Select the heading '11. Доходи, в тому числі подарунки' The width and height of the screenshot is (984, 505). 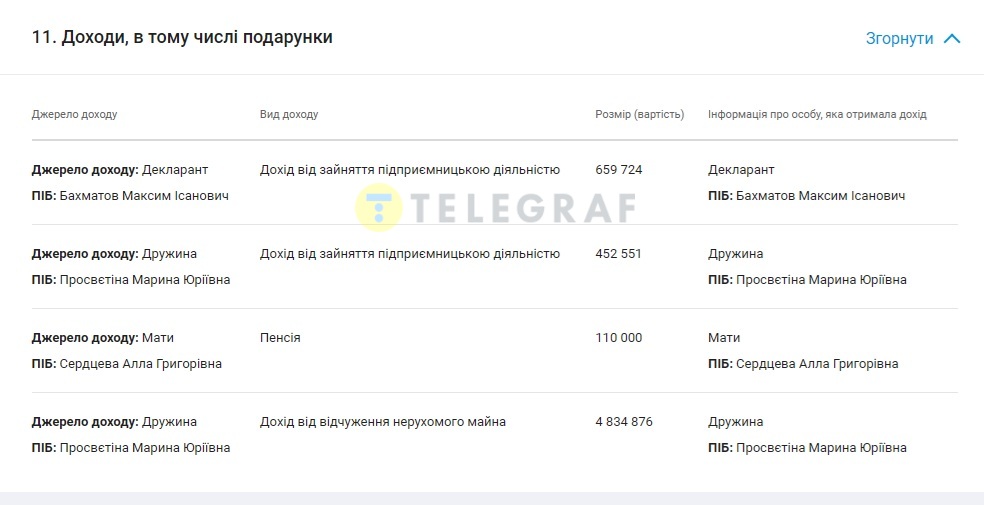(182, 37)
